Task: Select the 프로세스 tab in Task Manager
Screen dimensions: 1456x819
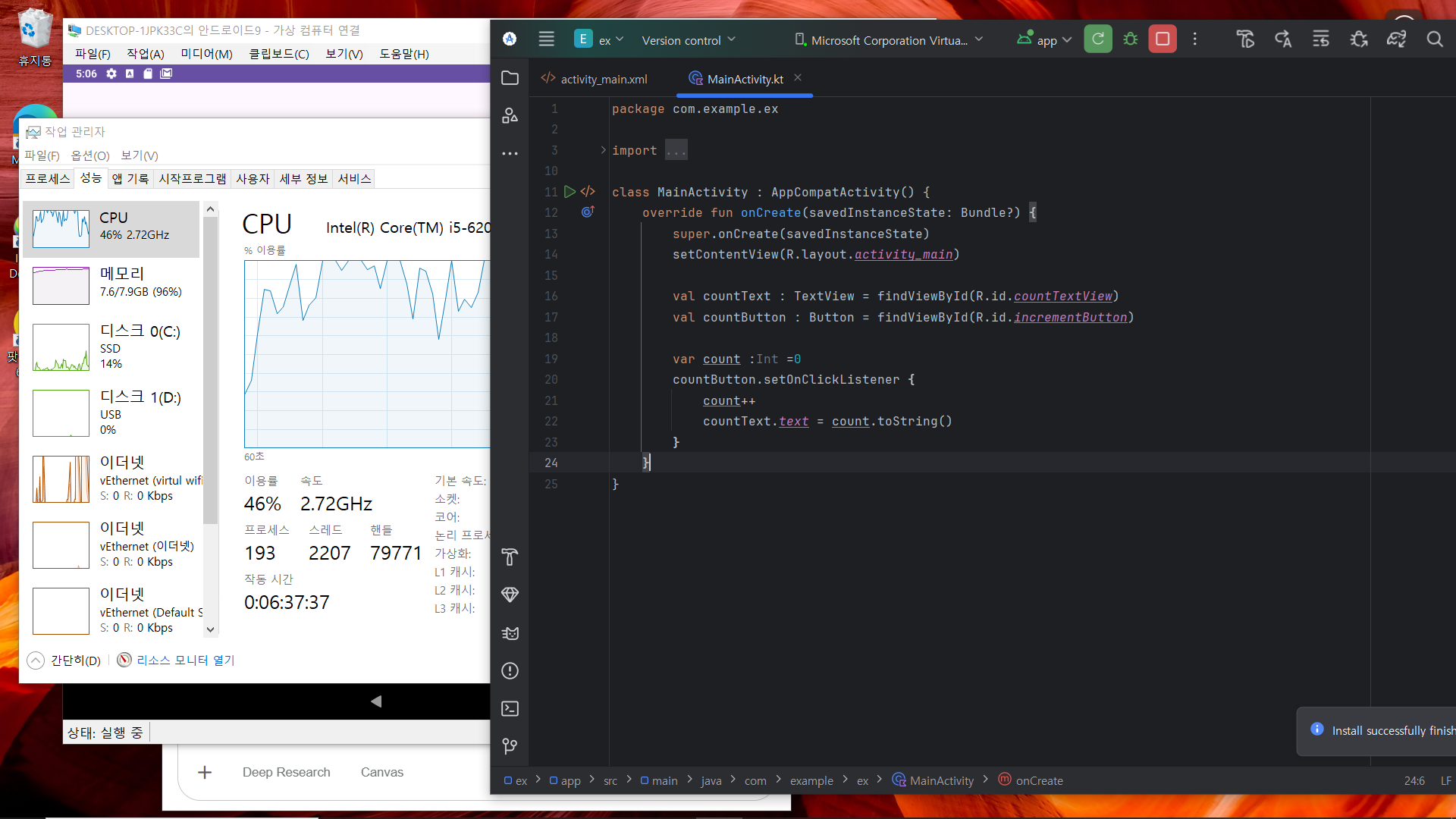Action: [x=47, y=179]
